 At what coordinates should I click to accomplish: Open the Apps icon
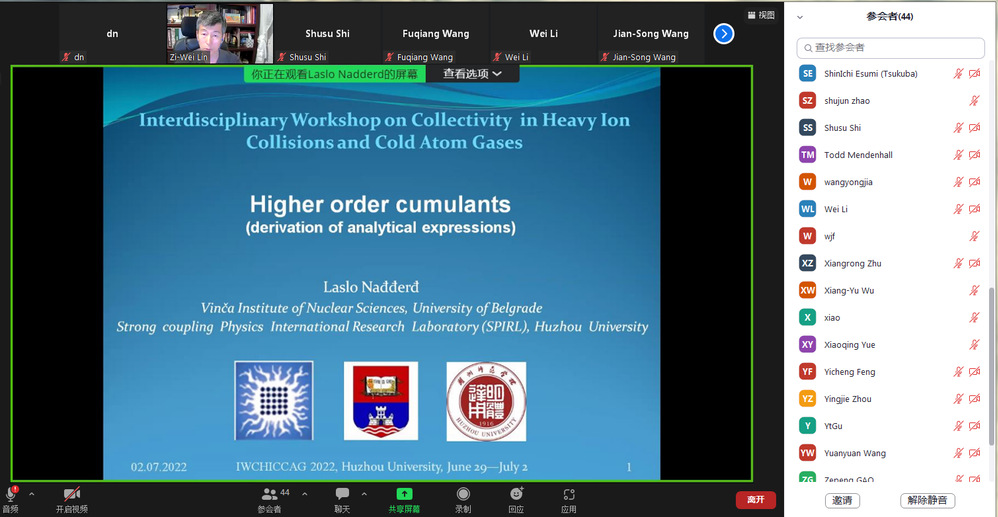[x=569, y=494]
